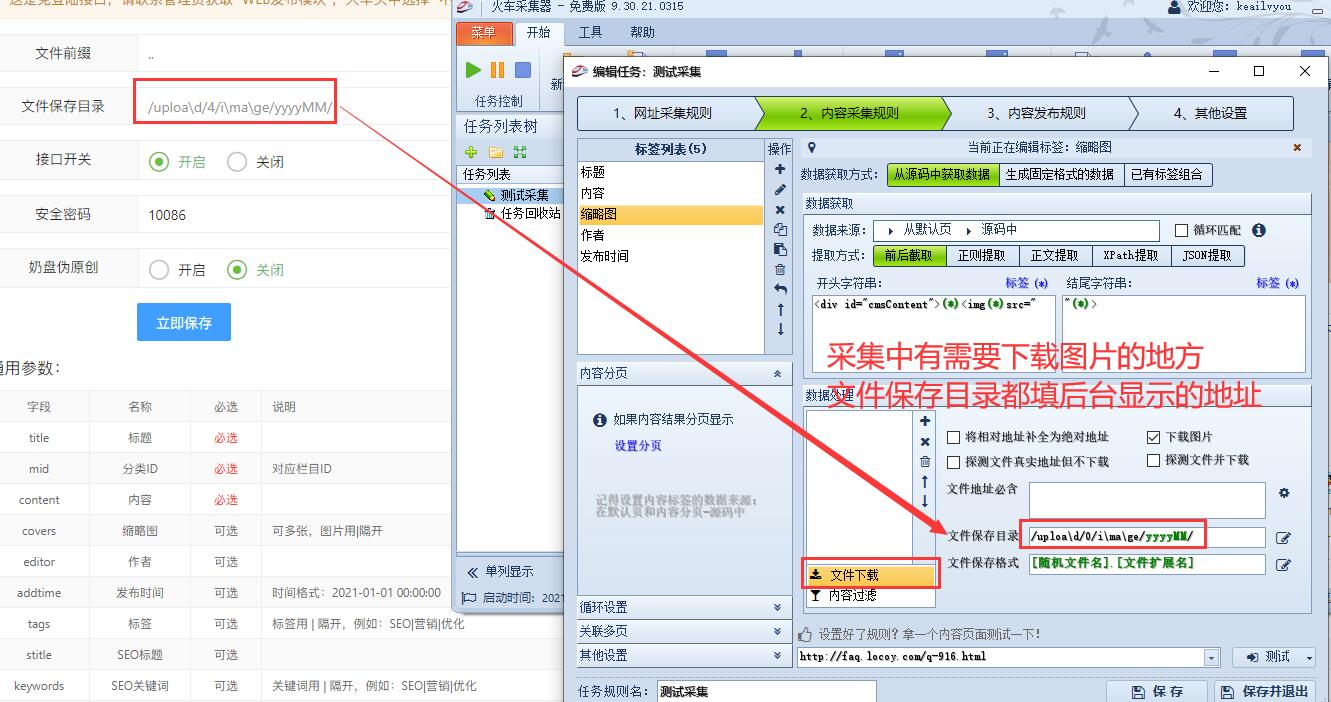Switch to 帮助 ribbon tab

point(642,33)
